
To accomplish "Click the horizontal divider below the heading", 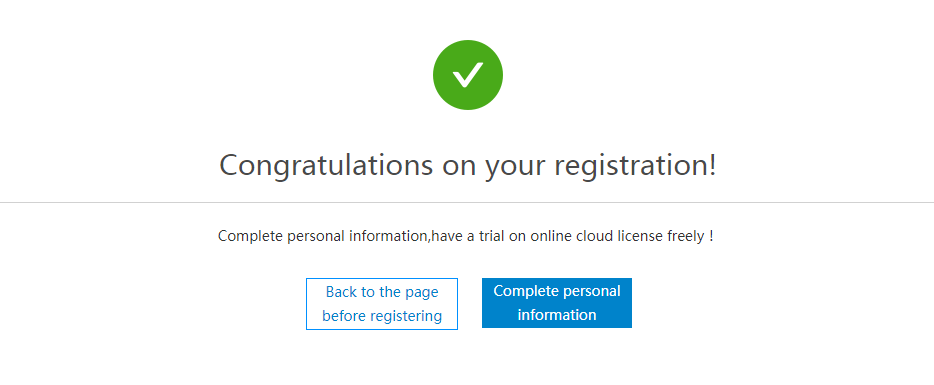I will pos(467,203).
